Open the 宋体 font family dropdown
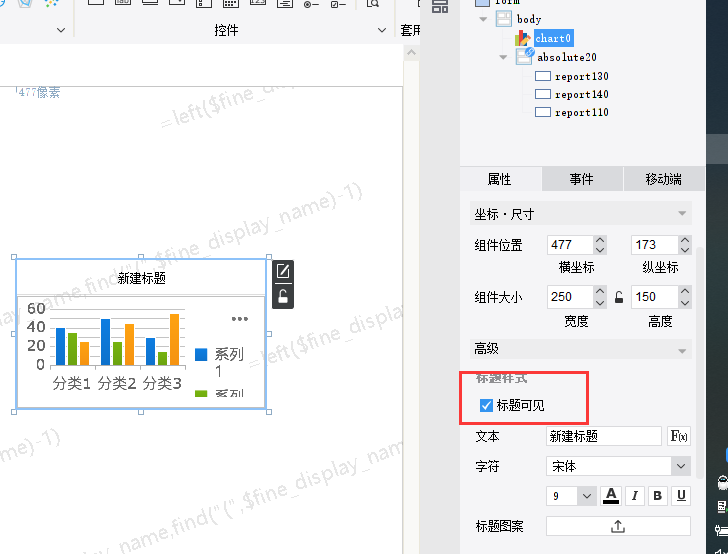The width and height of the screenshot is (728, 554). [x=681, y=466]
